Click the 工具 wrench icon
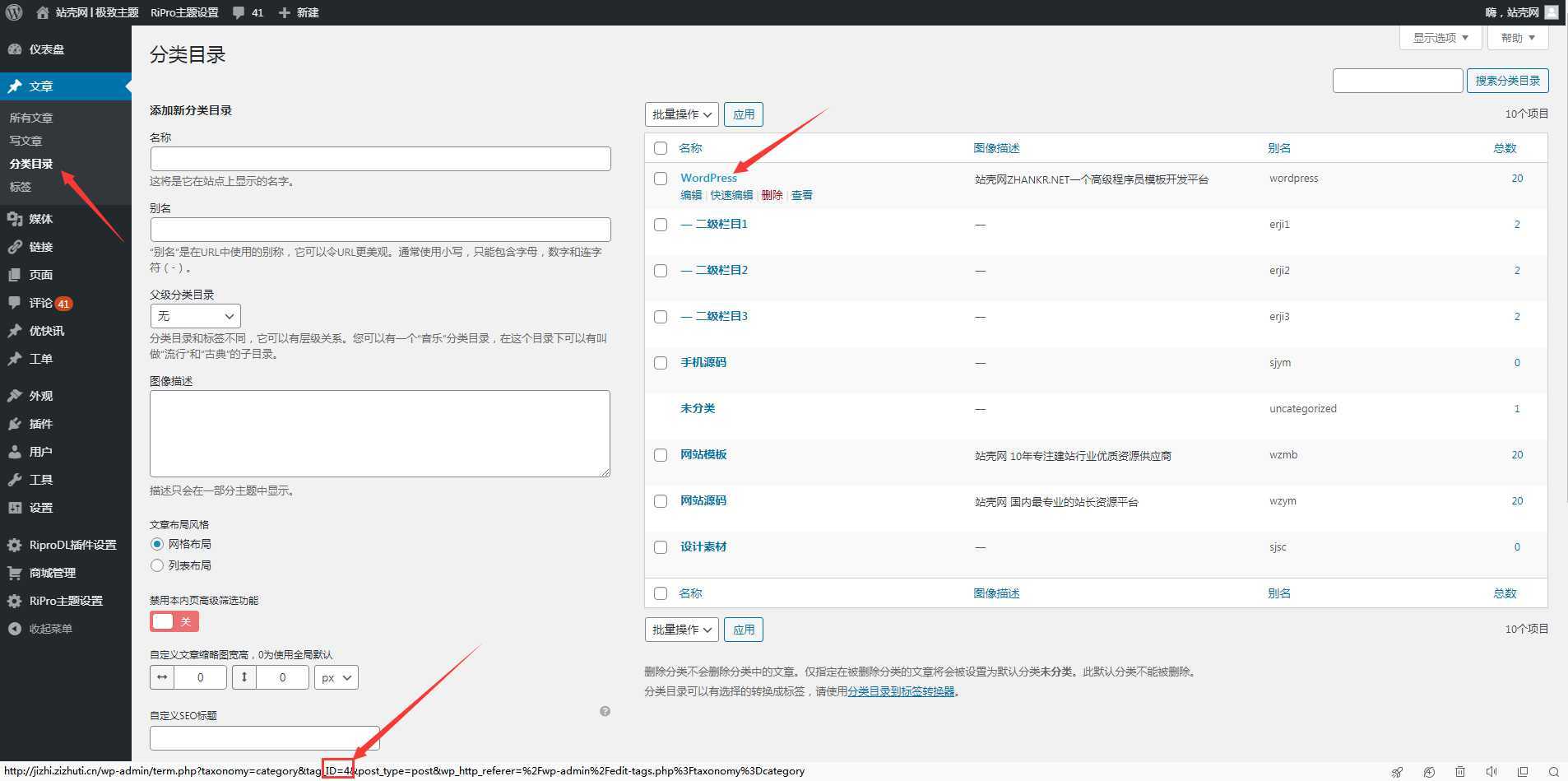1568x781 pixels. [x=15, y=480]
